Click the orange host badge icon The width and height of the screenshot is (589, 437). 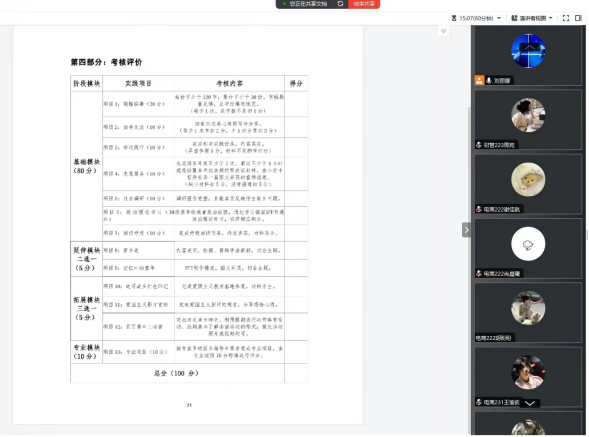(x=479, y=80)
